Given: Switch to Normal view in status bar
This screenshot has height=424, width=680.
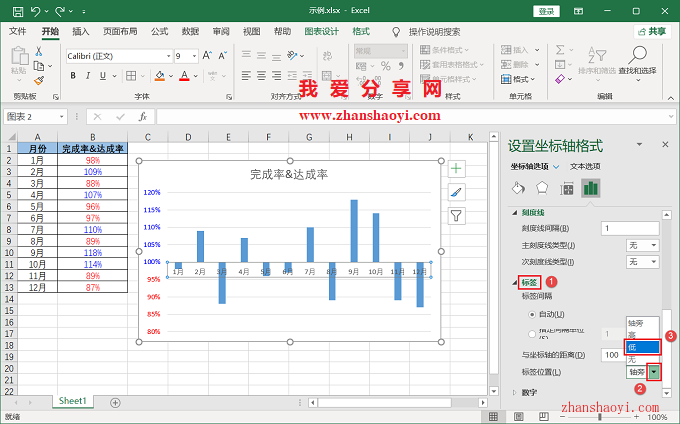Looking at the screenshot, I should [493, 417].
